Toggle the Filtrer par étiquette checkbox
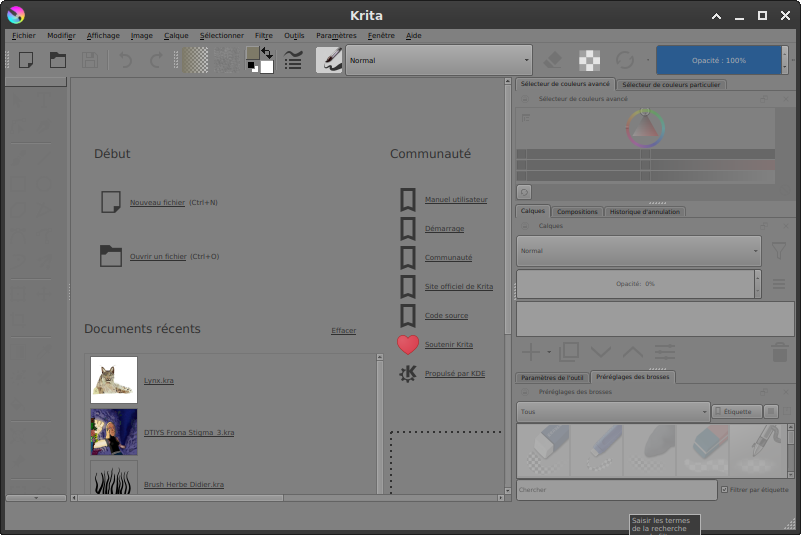Image resolution: width=801 pixels, height=535 pixels. point(725,490)
